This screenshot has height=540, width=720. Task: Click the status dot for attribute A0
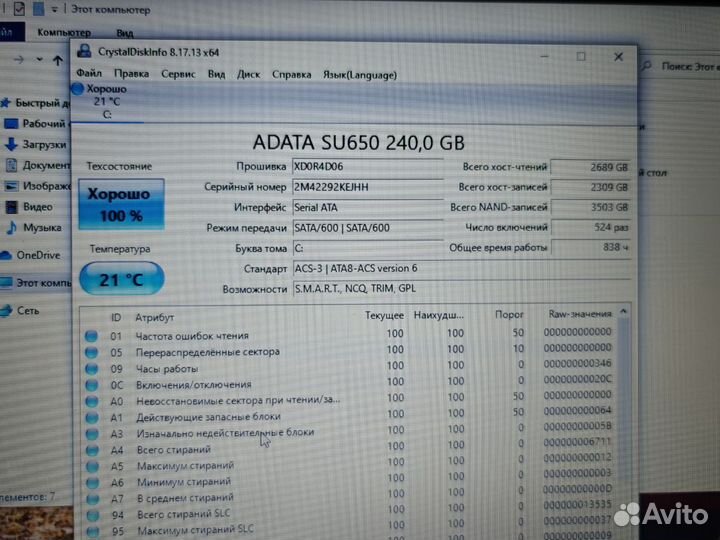pos(92,401)
